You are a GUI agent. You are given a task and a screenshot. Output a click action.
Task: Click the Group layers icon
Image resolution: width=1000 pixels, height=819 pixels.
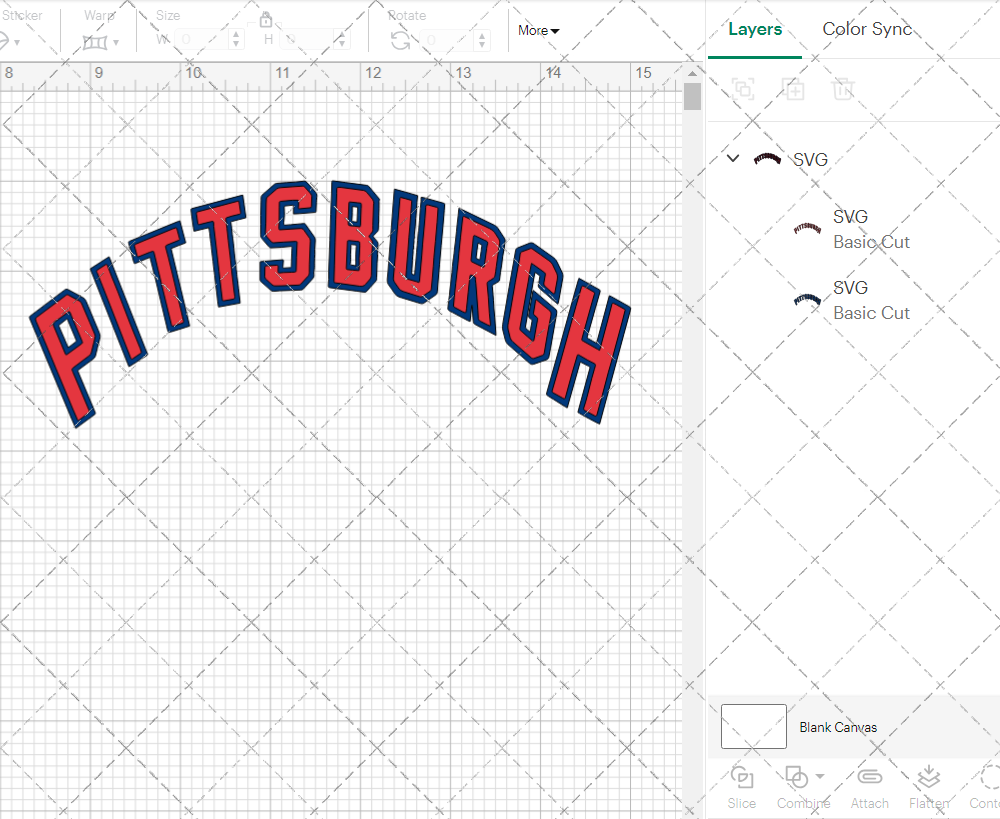pyautogui.click(x=742, y=89)
